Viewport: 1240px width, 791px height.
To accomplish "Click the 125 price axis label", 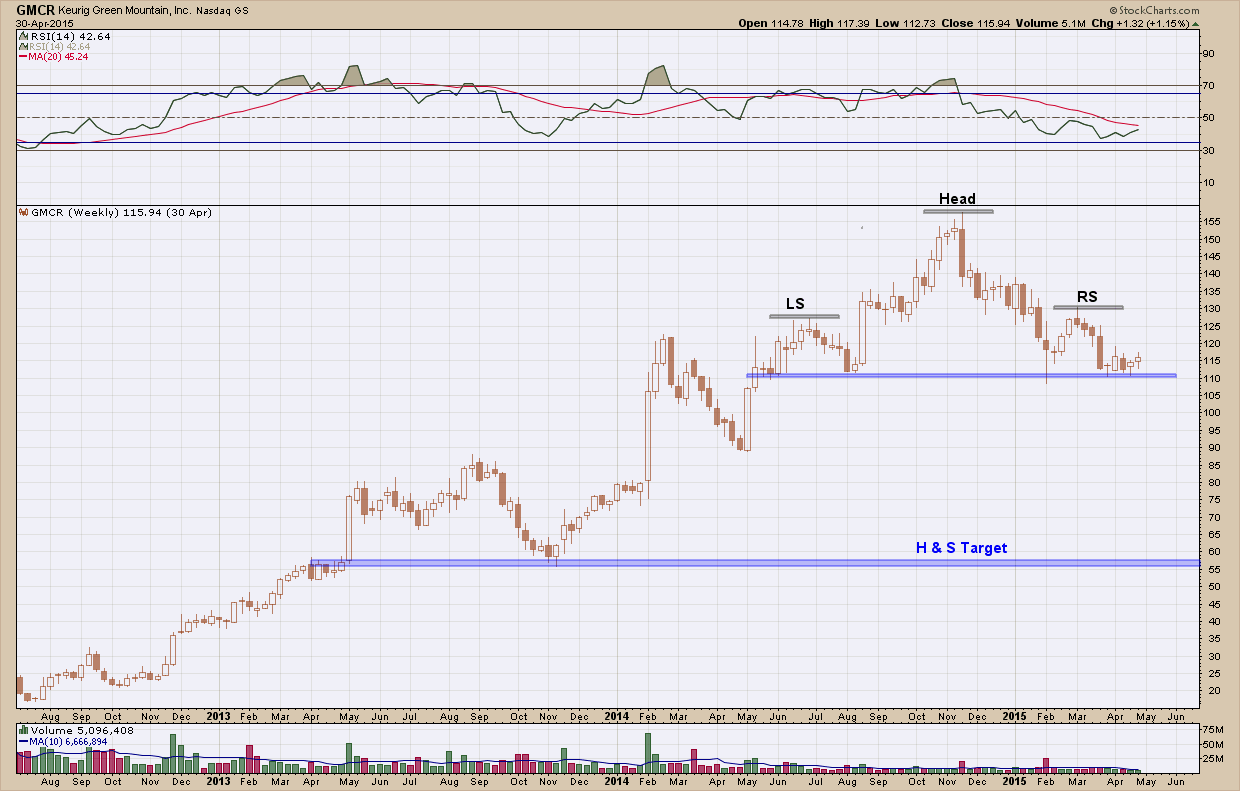I will pos(1213,326).
